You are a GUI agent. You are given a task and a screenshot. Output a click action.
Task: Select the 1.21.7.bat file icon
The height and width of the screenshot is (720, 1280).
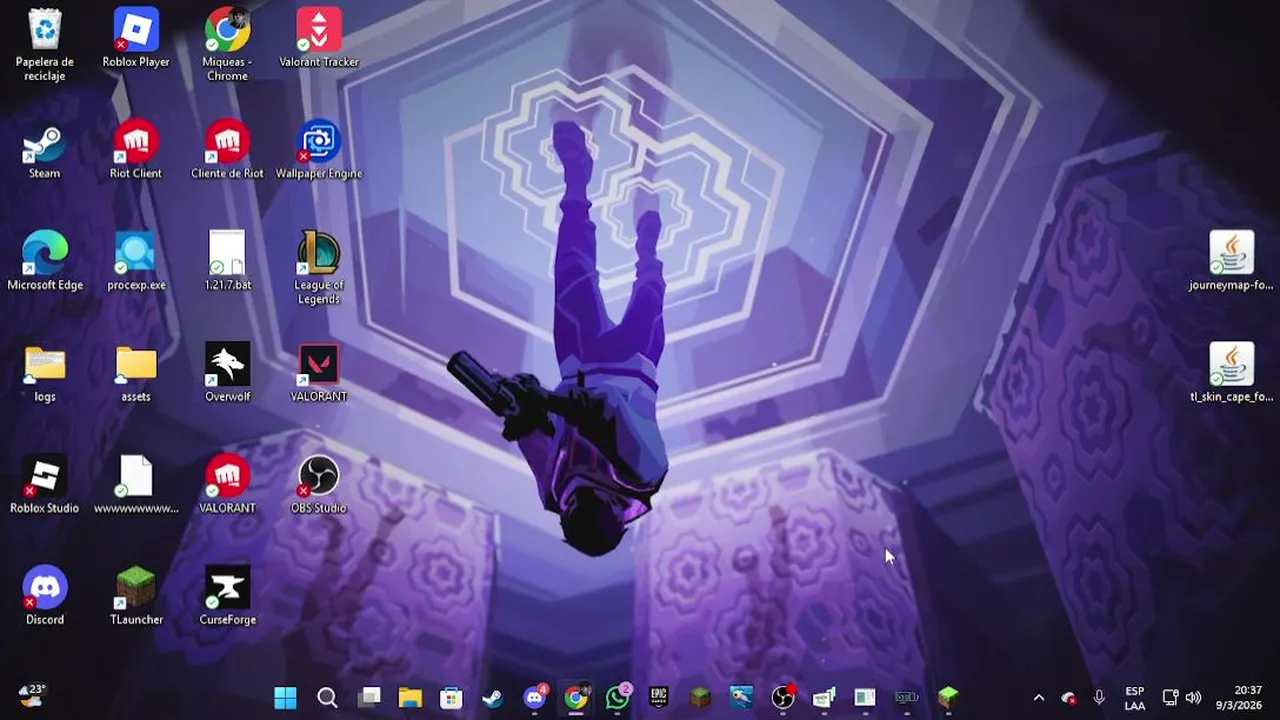click(227, 261)
